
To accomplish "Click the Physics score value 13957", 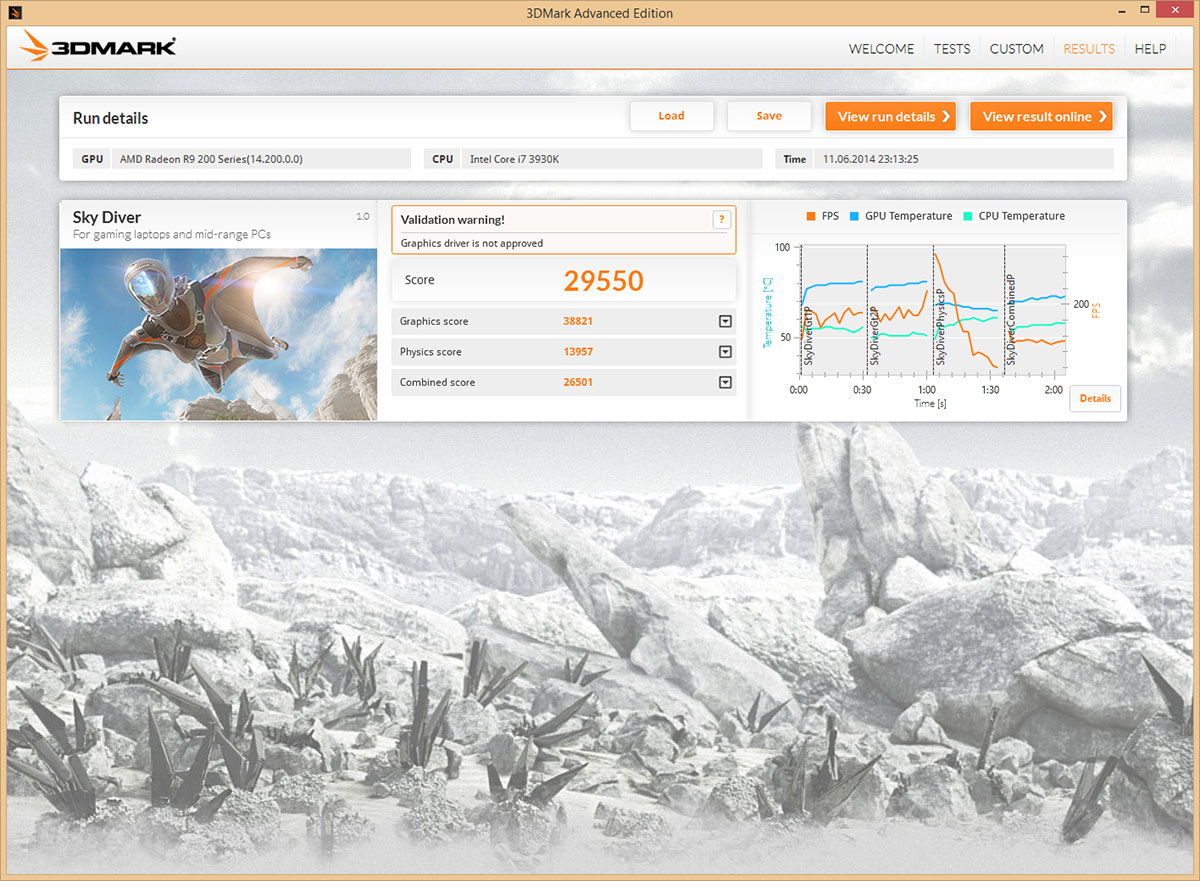I will 578,352.
